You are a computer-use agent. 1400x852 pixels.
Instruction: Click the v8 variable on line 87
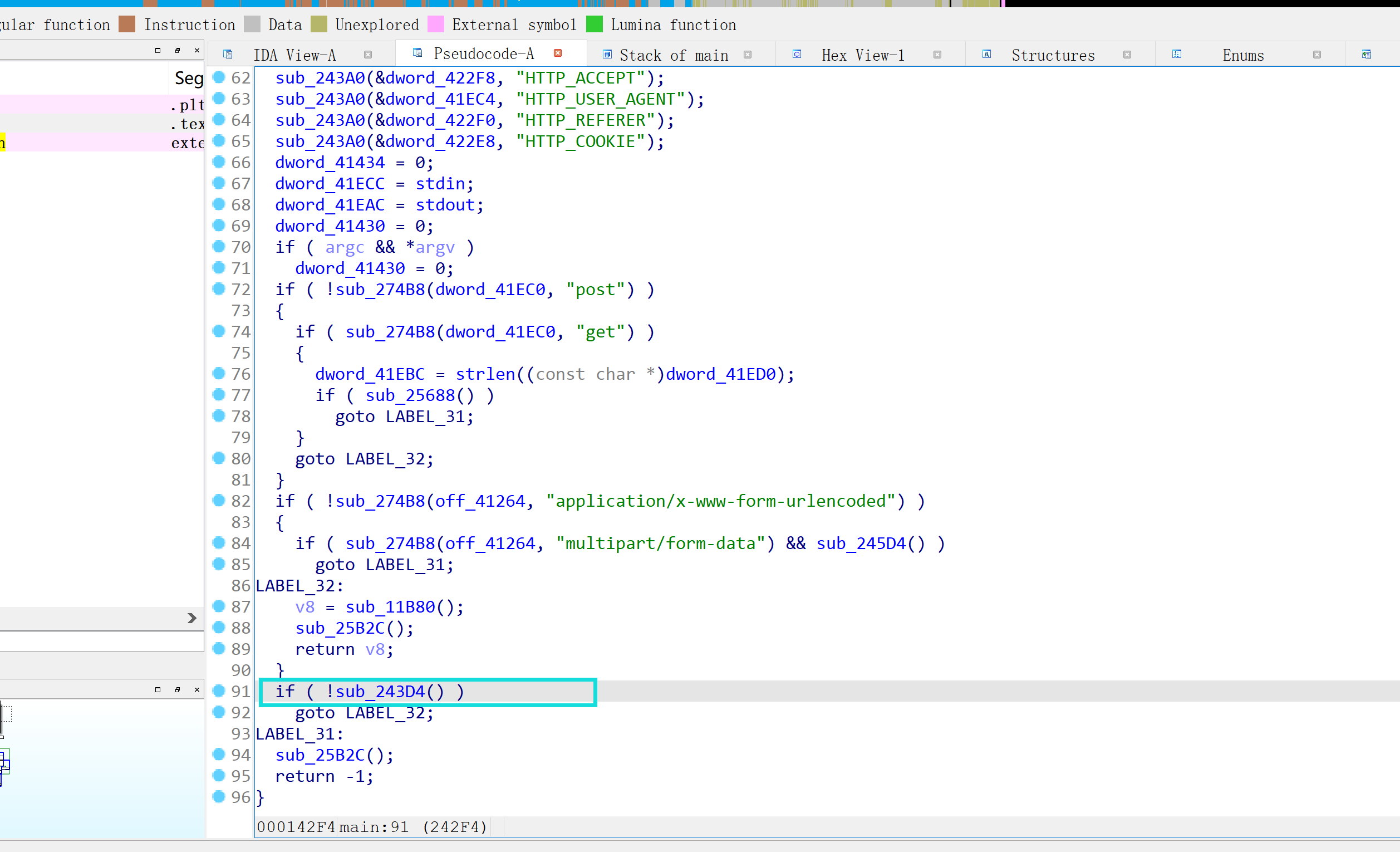(x=305, y=608)
